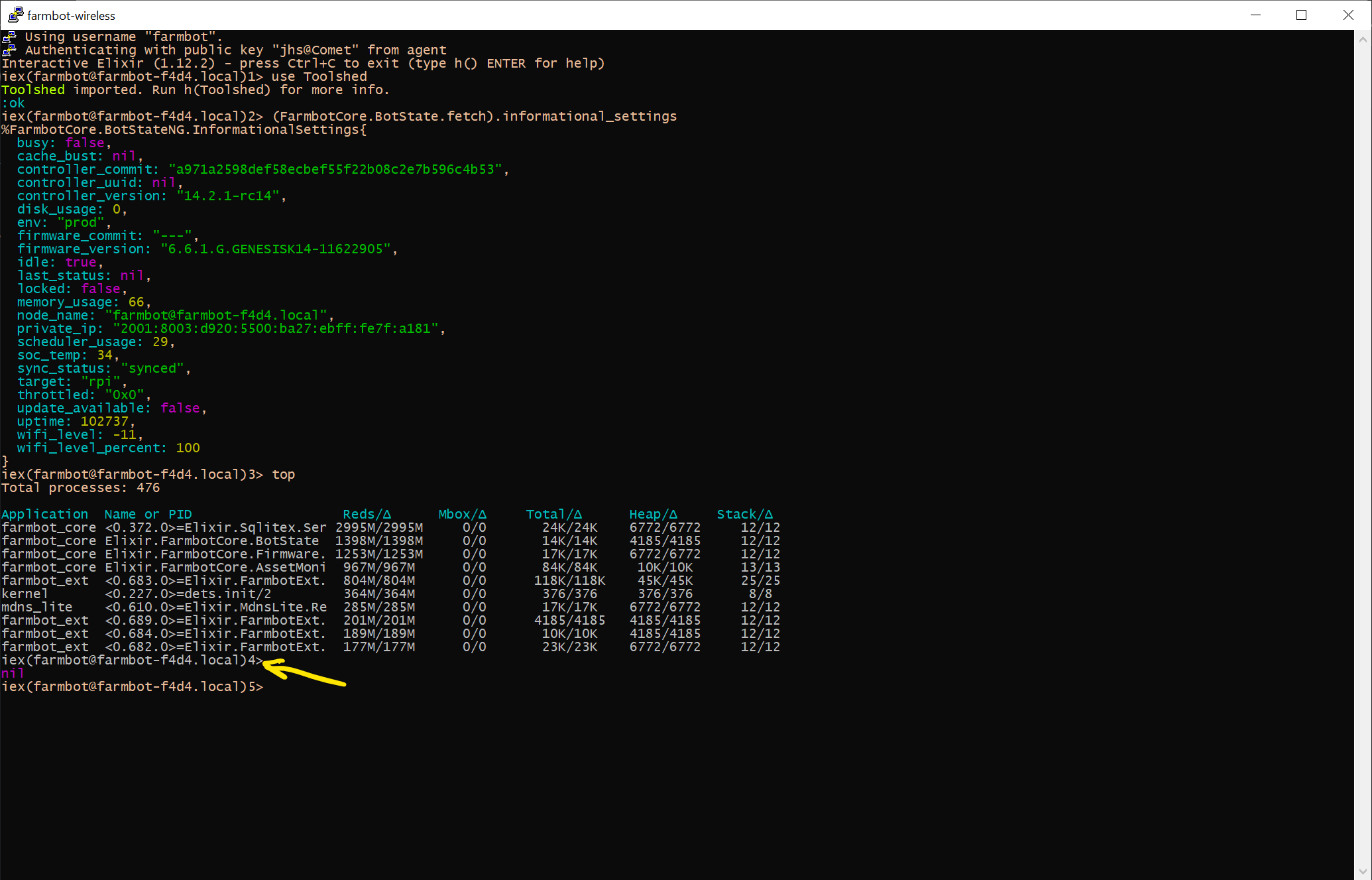Minimize the farmbot-wireless window
The image size is (1372, 880).
tap(1255, 15)
